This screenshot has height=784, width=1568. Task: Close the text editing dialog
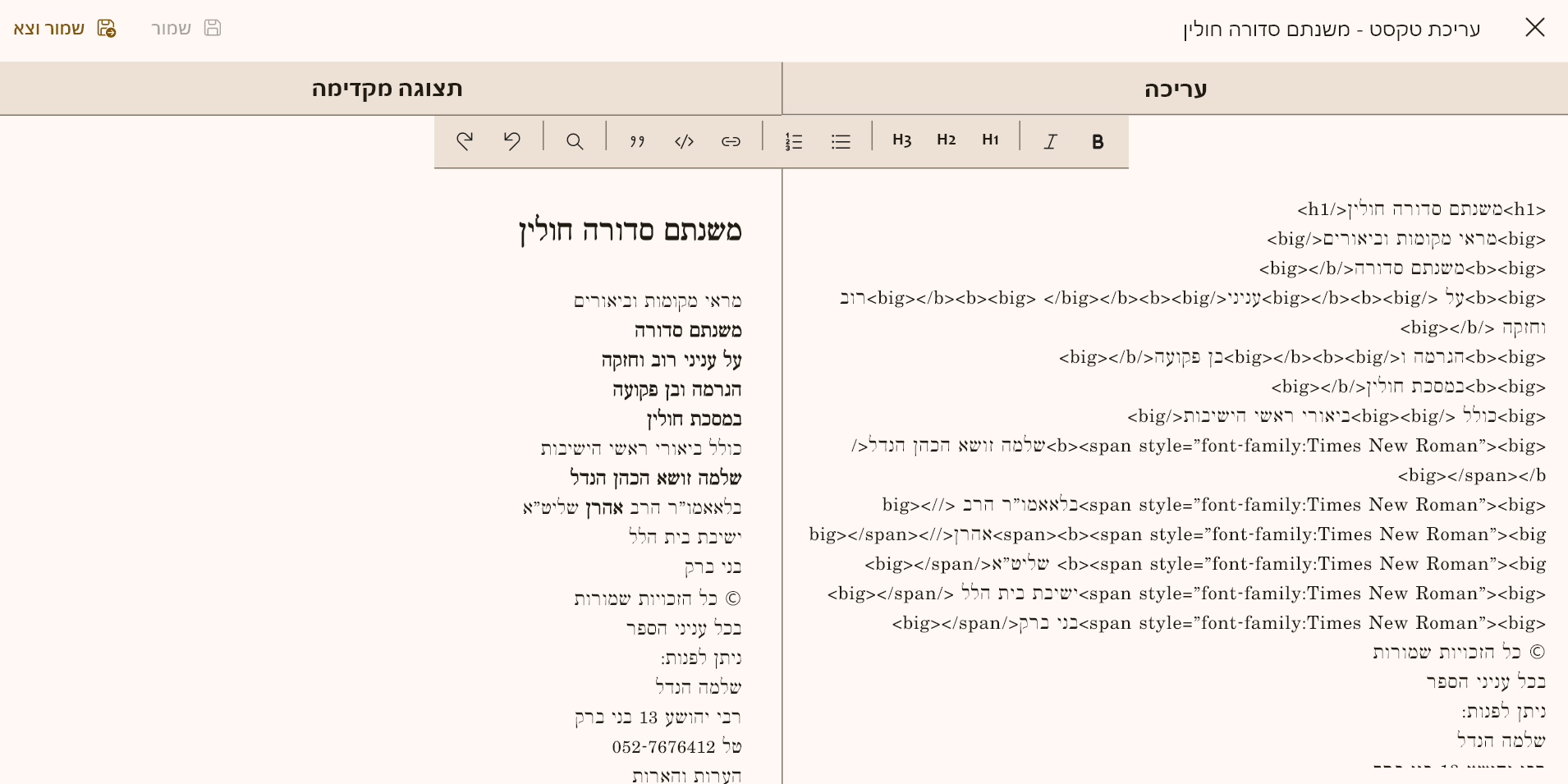[x=1534, y=28]
